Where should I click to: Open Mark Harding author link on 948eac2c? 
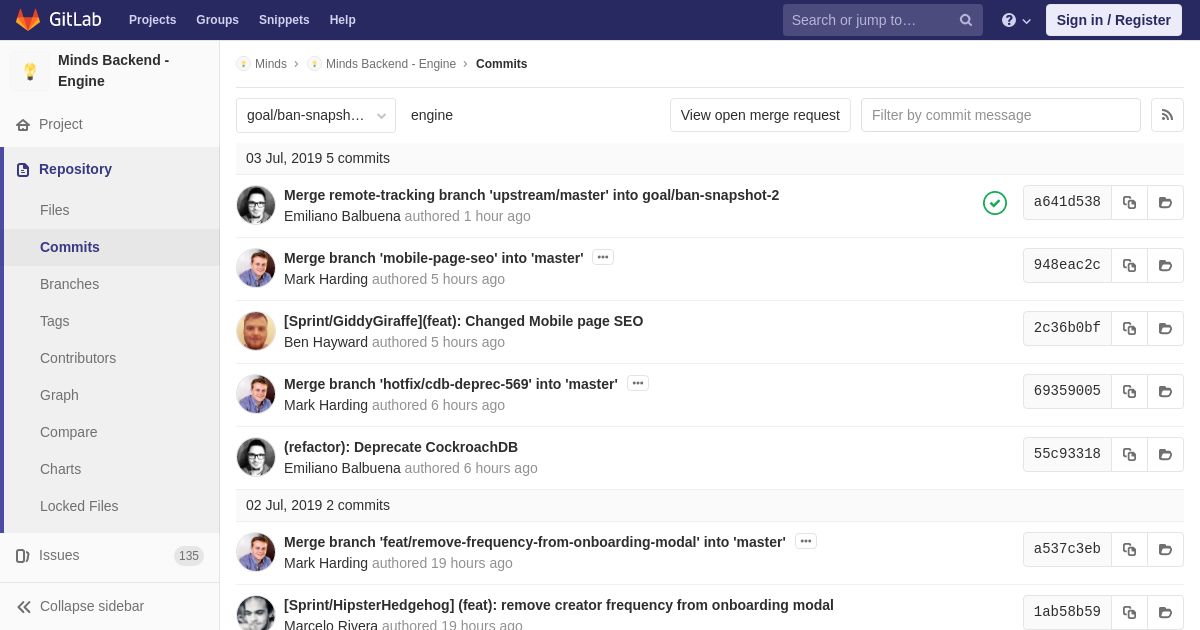coord(326,279)
